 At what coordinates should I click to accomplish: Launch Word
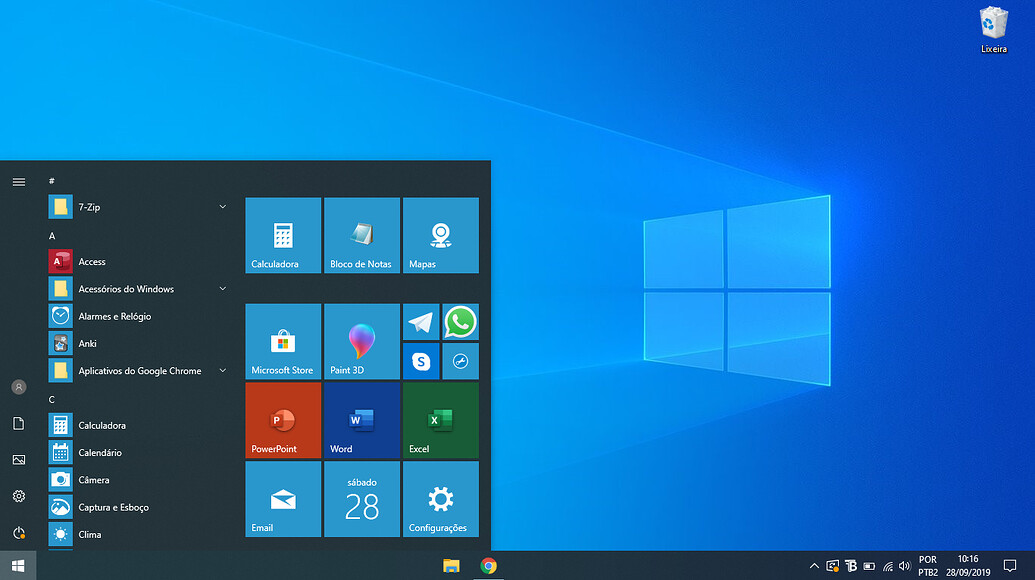click(361, 420)
